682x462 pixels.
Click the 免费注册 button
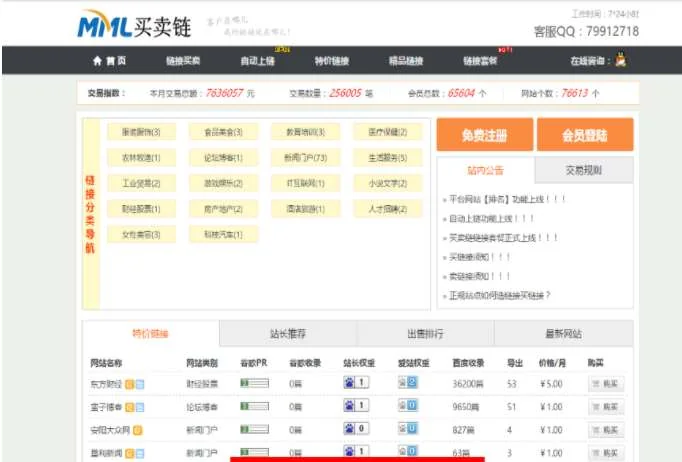coord(483,135)
